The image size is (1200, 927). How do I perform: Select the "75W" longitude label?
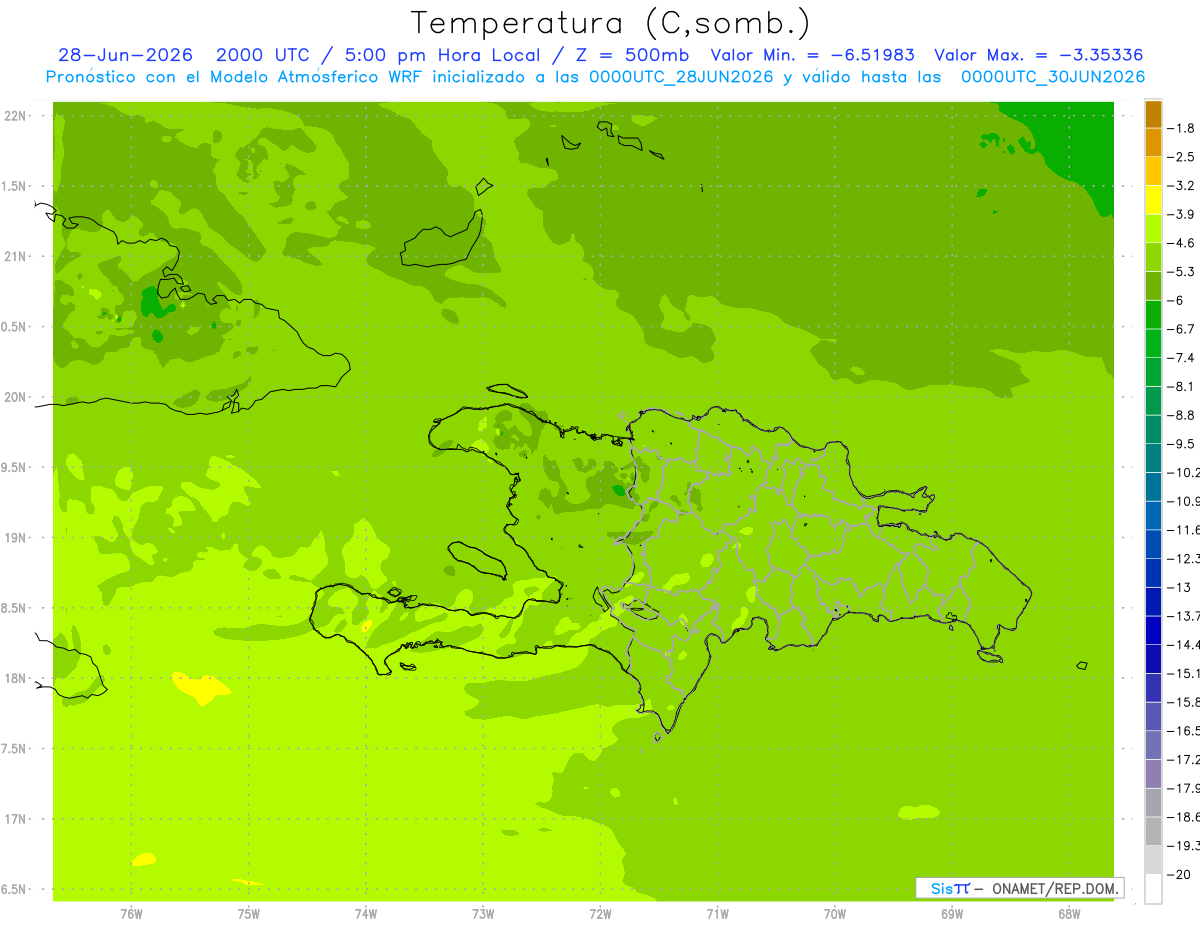coord(249,914)
